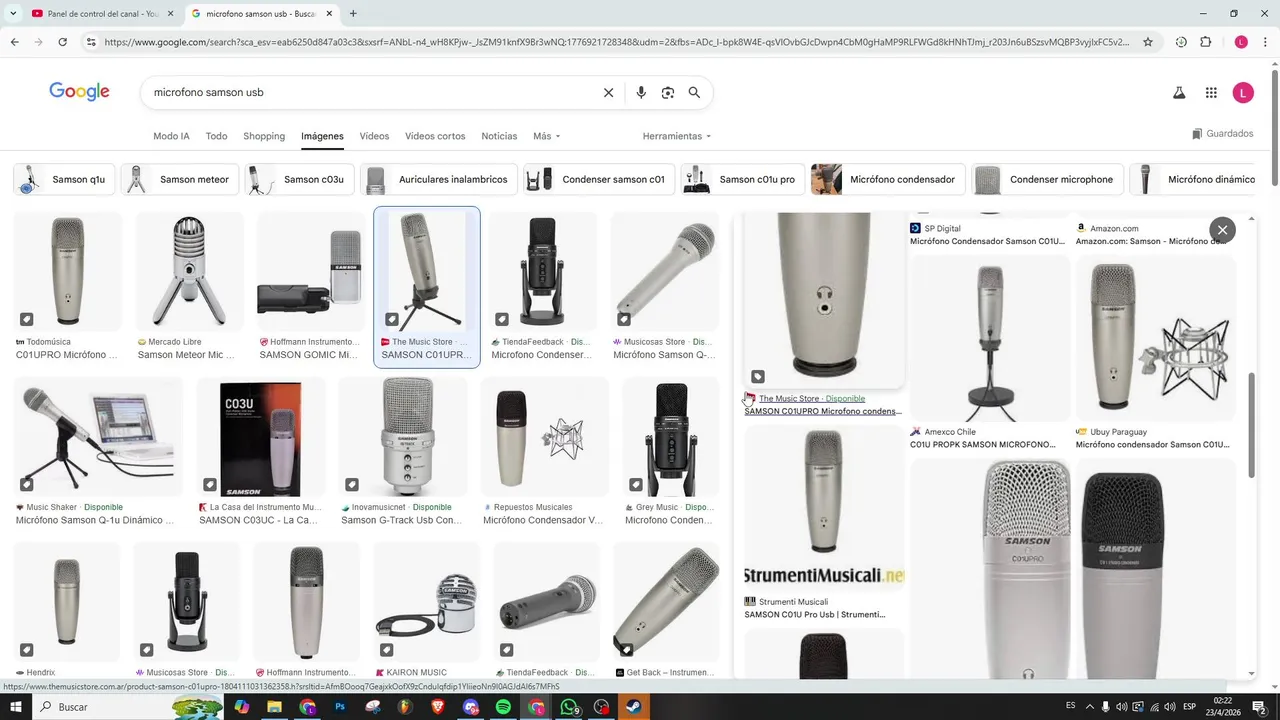Open Google Lens image search
The image size is (1280, 720).
pos(668,92)
